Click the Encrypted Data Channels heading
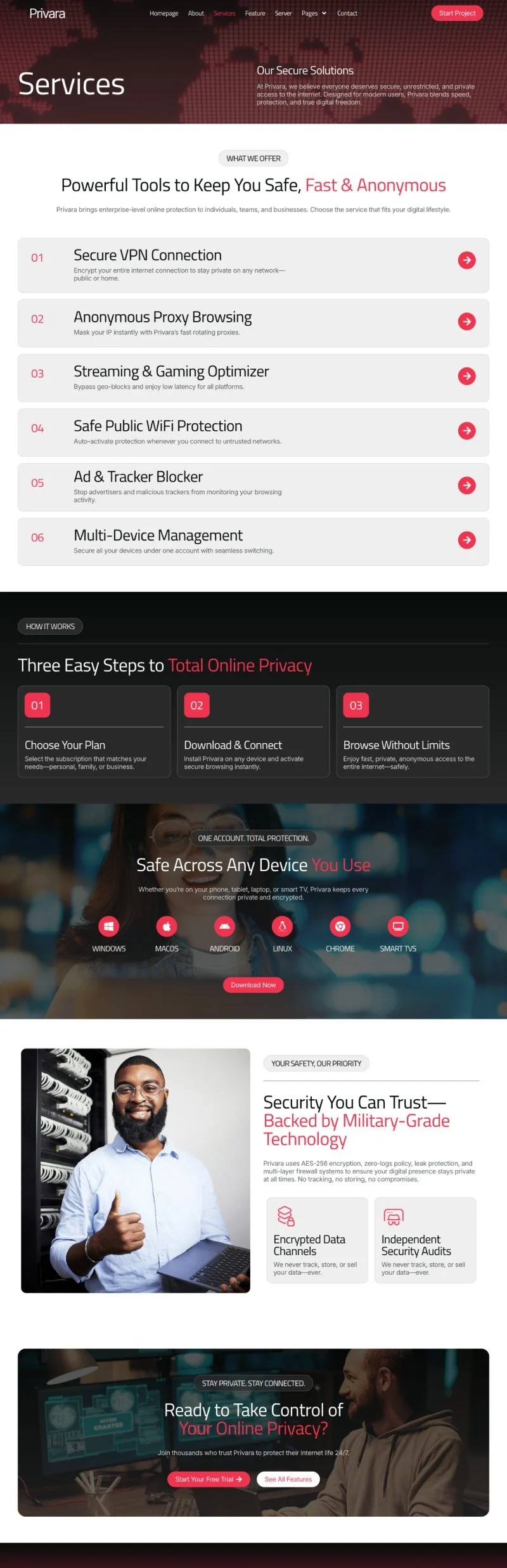The image size is (507, 1568). 309,1245
